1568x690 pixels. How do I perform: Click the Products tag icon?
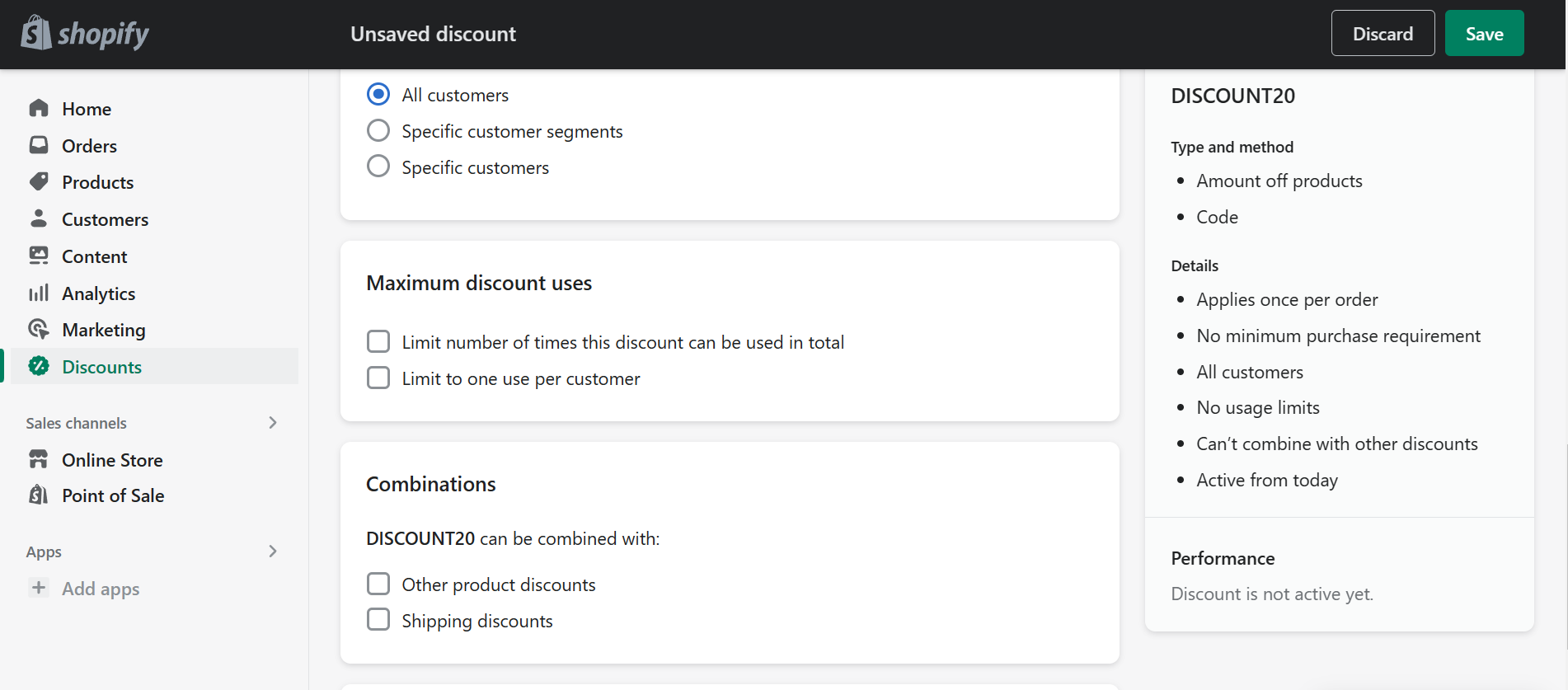tap(39, 181)
